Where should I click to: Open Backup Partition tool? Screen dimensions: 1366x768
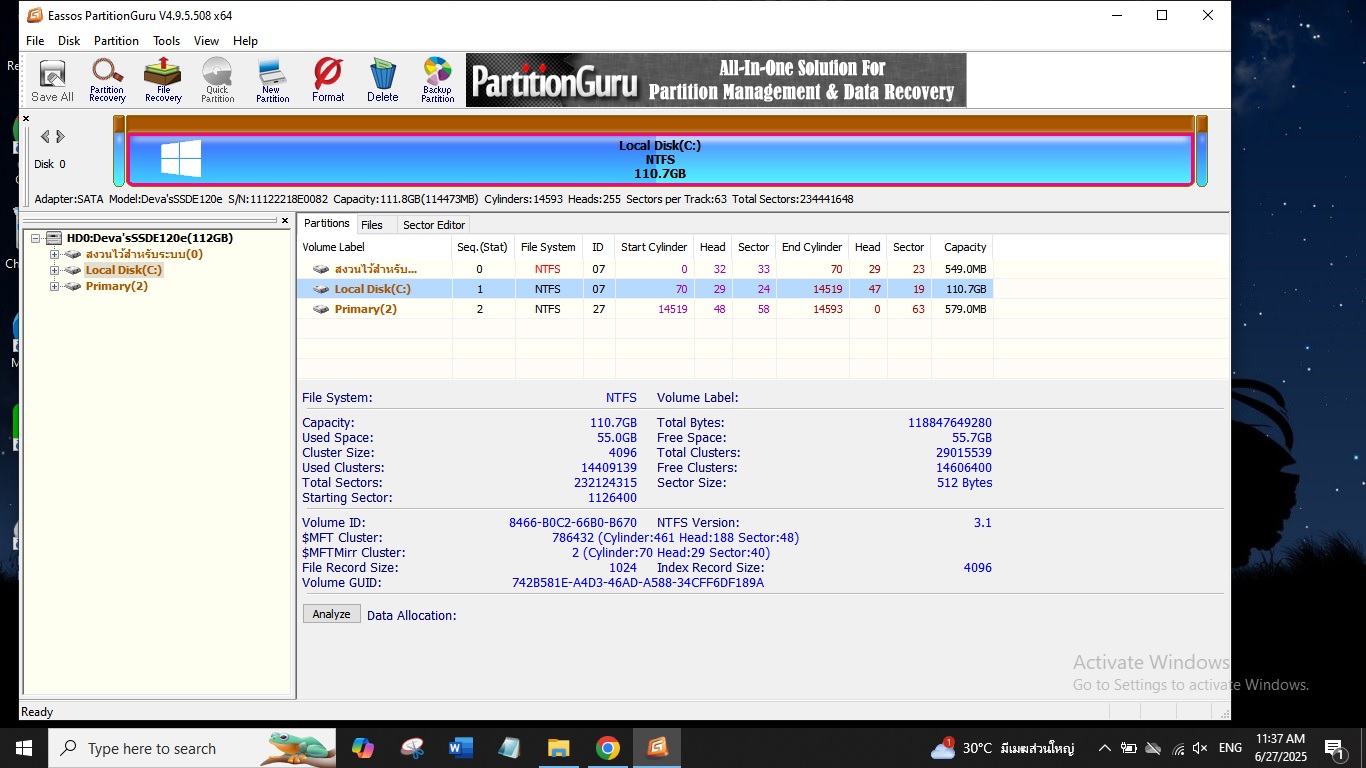[437, 81]
